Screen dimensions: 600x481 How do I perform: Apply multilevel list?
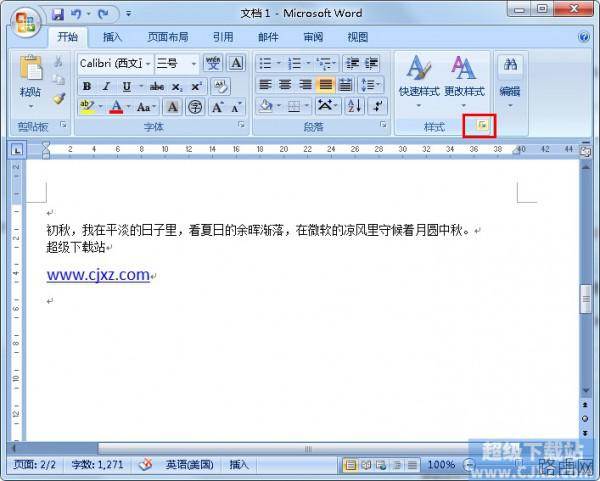tap(324, 64)
